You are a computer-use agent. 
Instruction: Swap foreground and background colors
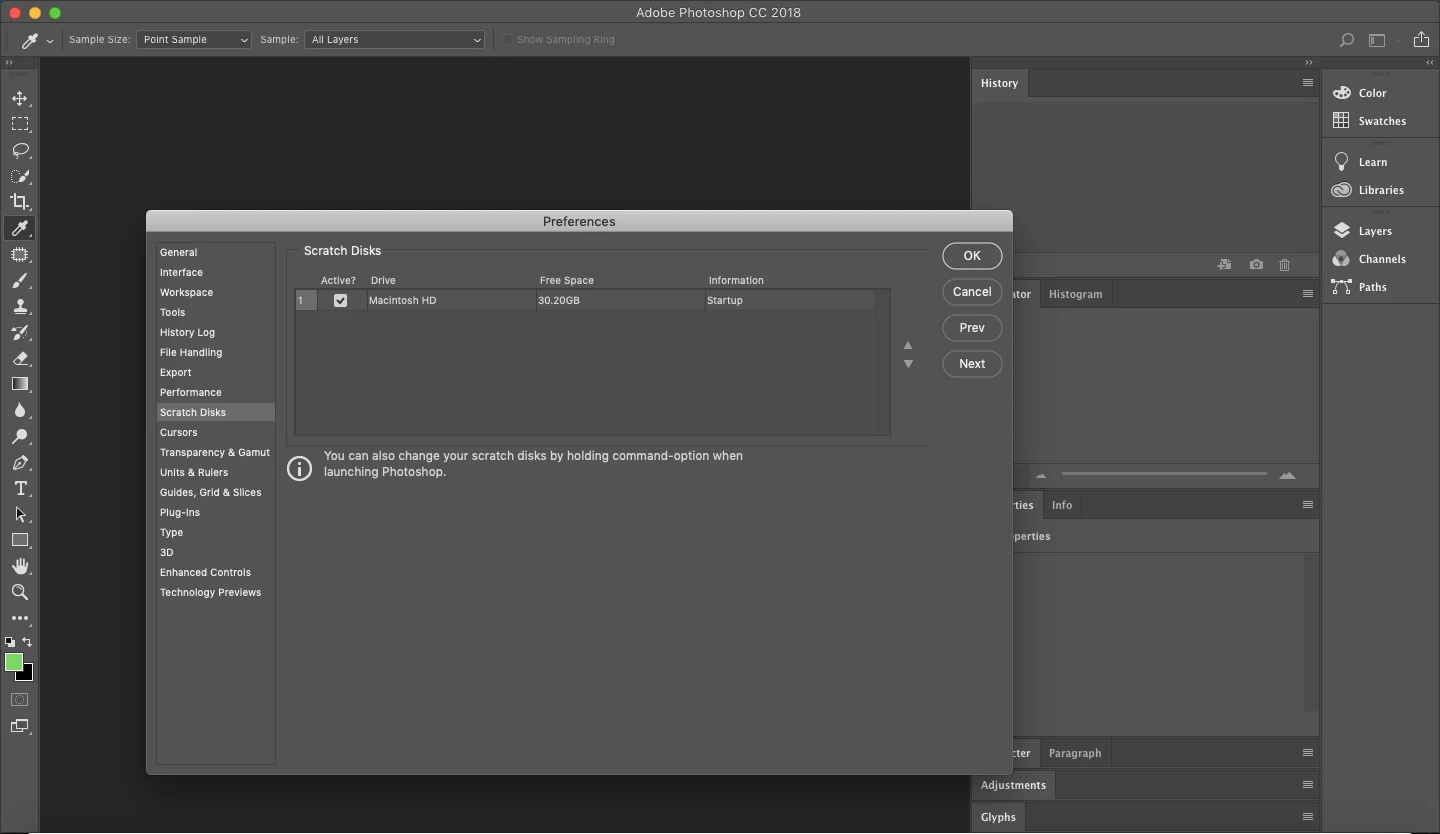[x=27, y=642]
